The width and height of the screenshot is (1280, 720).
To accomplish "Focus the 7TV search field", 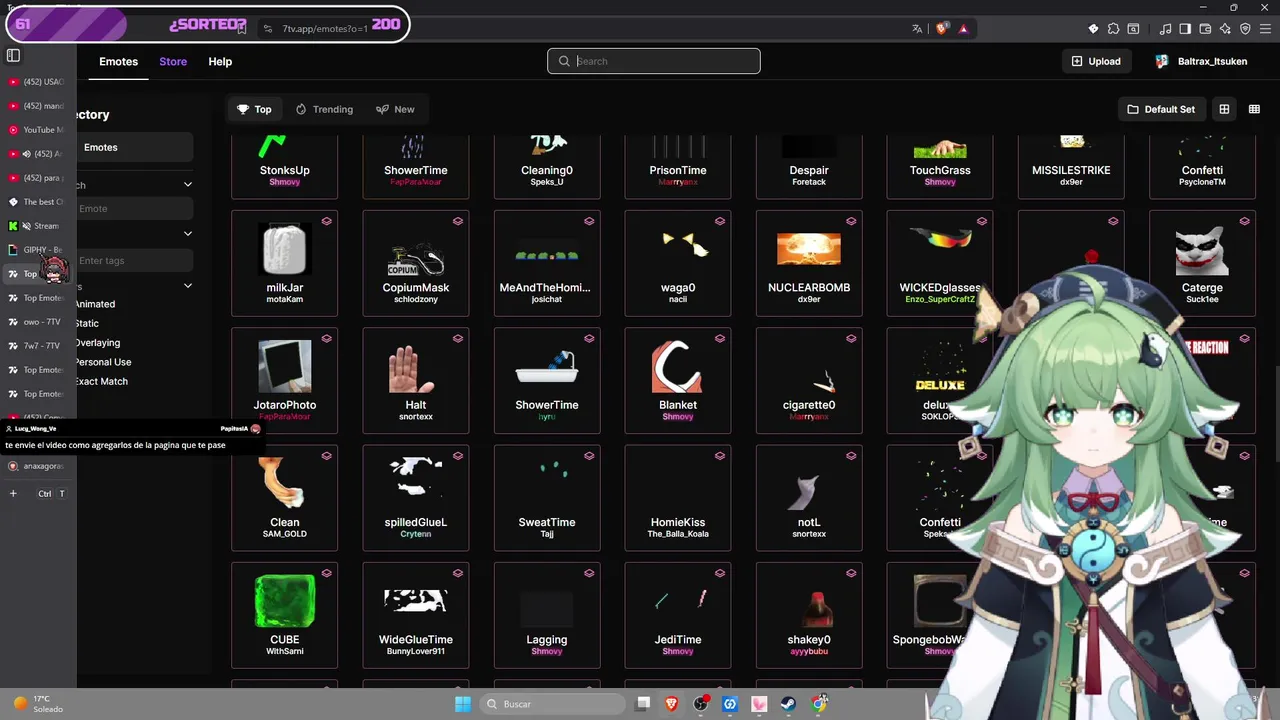I will [654, 61].
